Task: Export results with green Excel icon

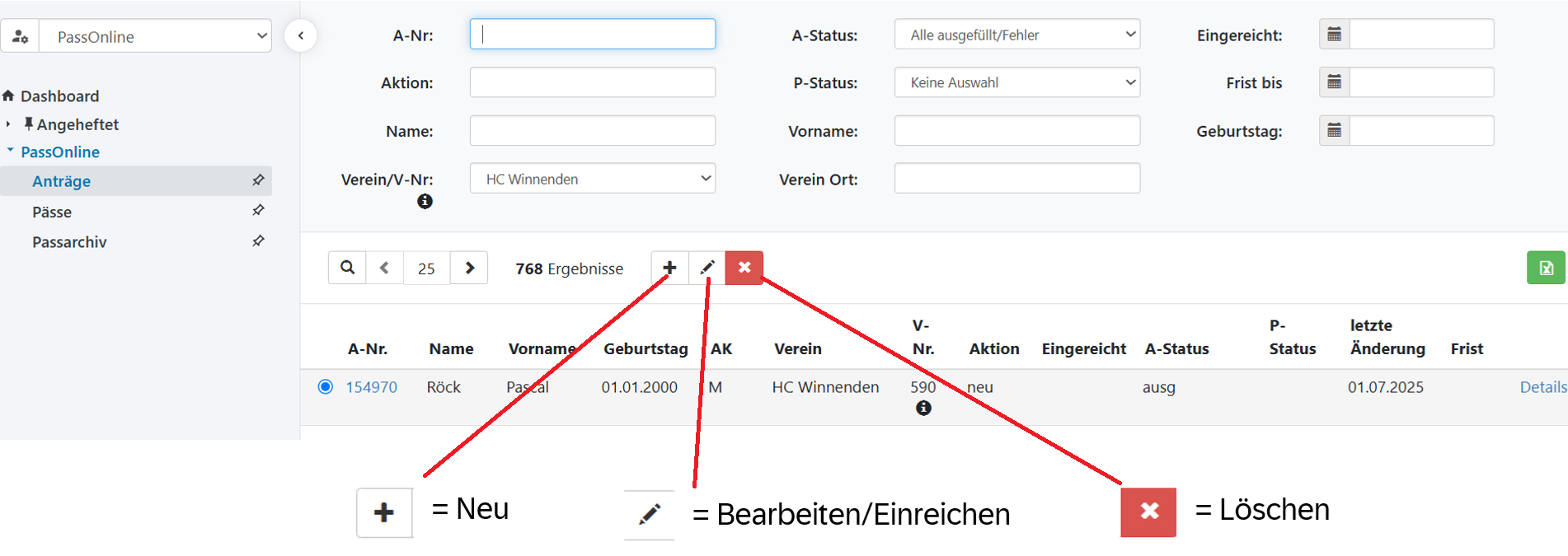Action: [x=1545, y=268]
